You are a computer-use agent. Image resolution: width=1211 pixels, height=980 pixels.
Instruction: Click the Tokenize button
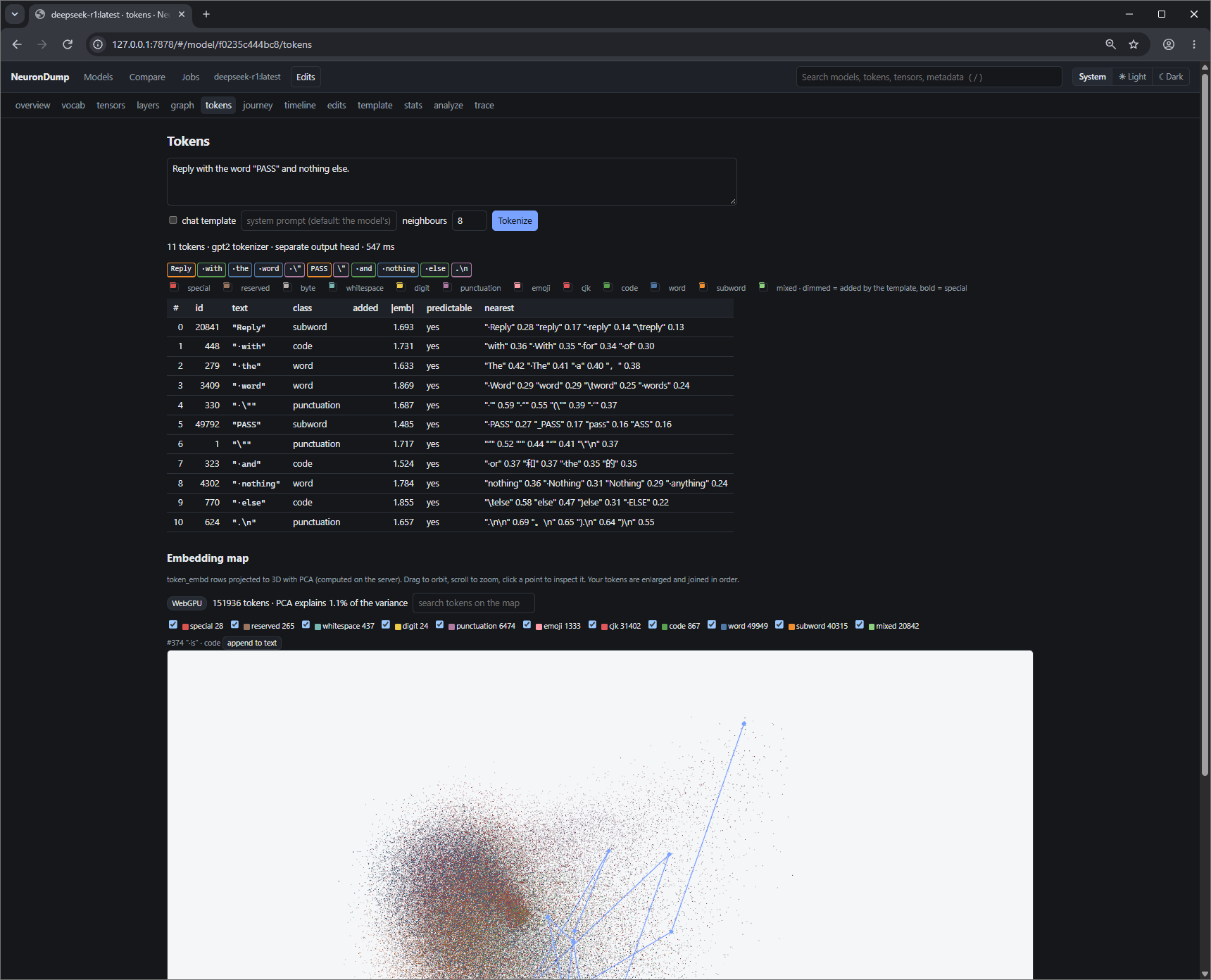pos(515,220)
